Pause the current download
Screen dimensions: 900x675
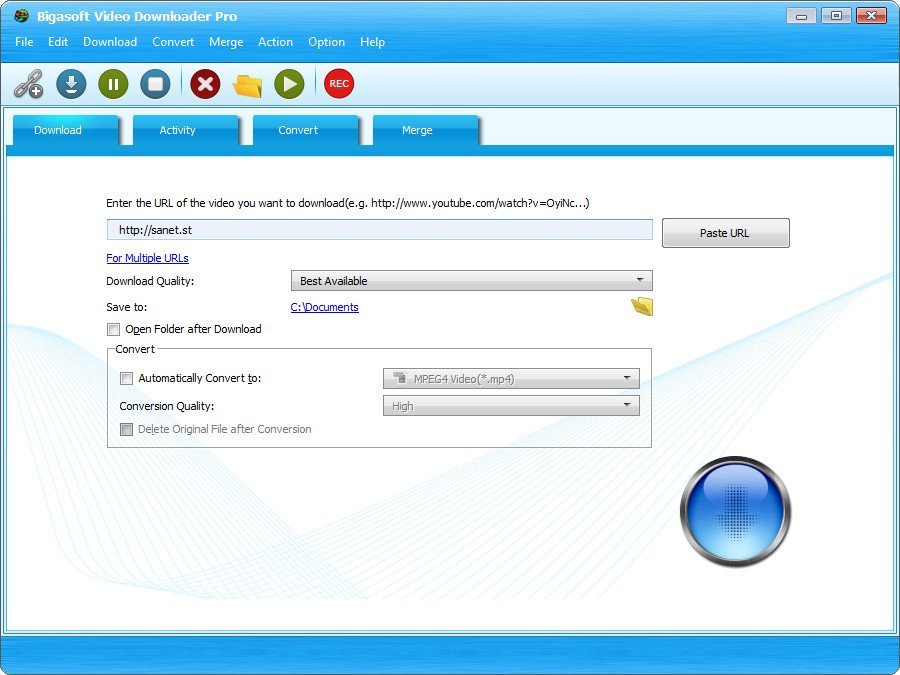pyautogui.click(x=112, y=84)
